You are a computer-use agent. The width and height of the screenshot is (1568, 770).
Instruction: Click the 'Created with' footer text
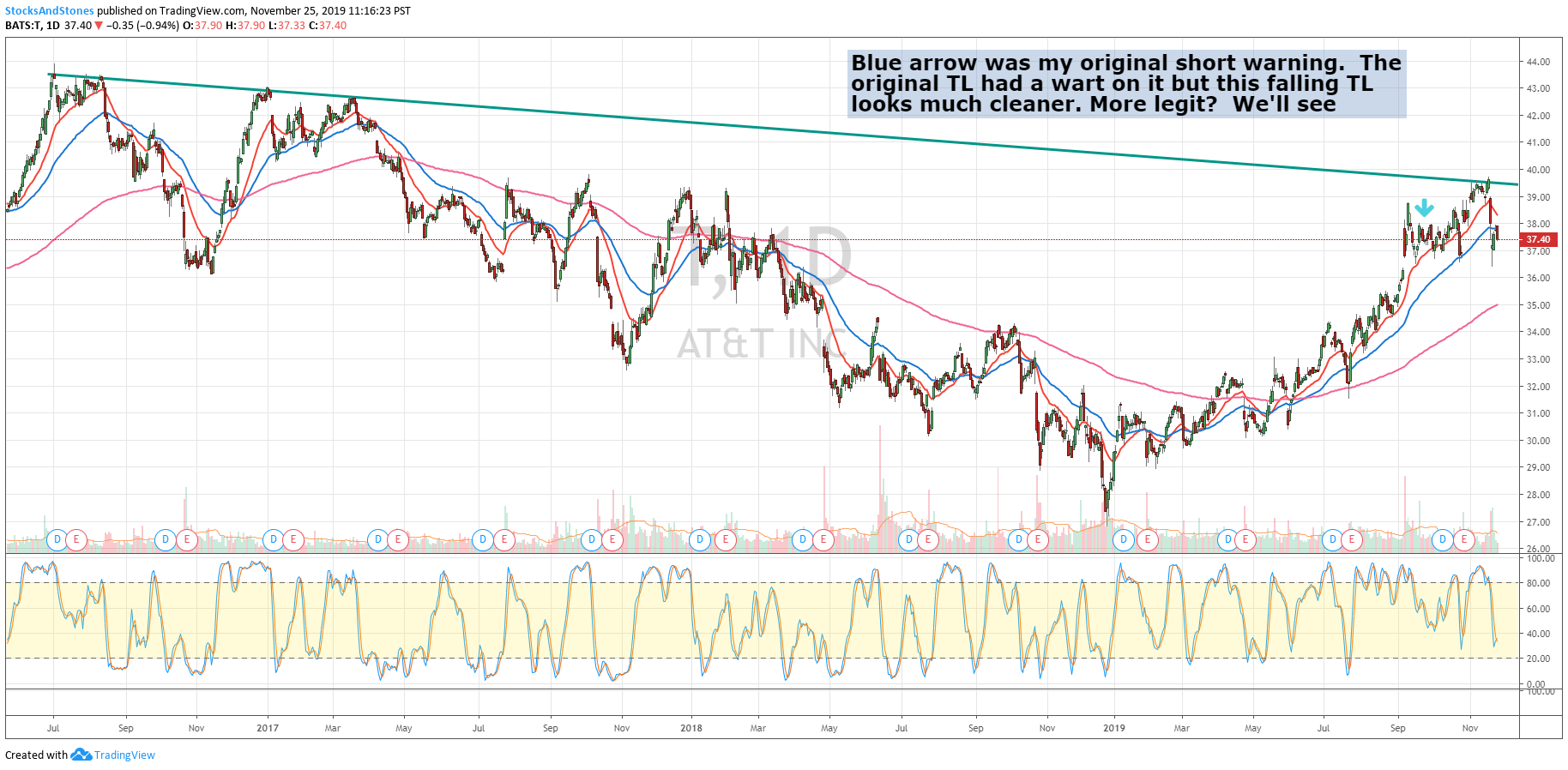tap(36, 755)
